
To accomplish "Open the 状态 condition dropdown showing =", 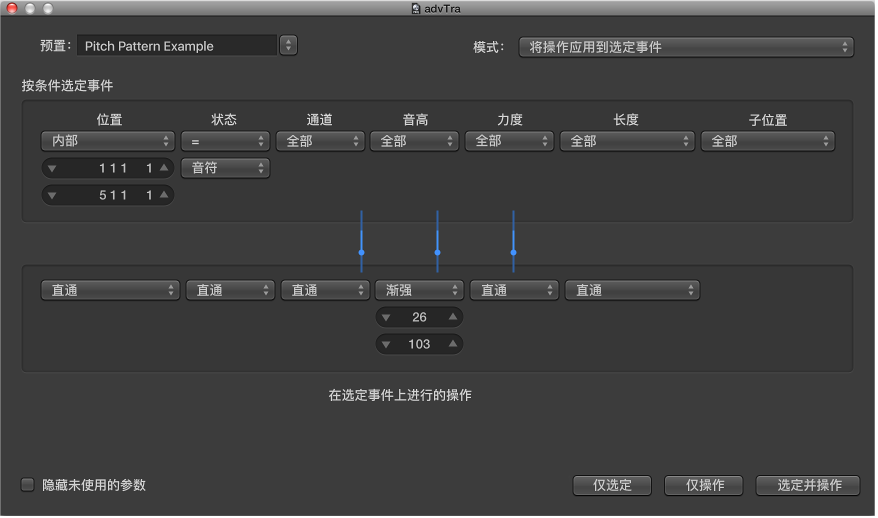I will point(225,141).
